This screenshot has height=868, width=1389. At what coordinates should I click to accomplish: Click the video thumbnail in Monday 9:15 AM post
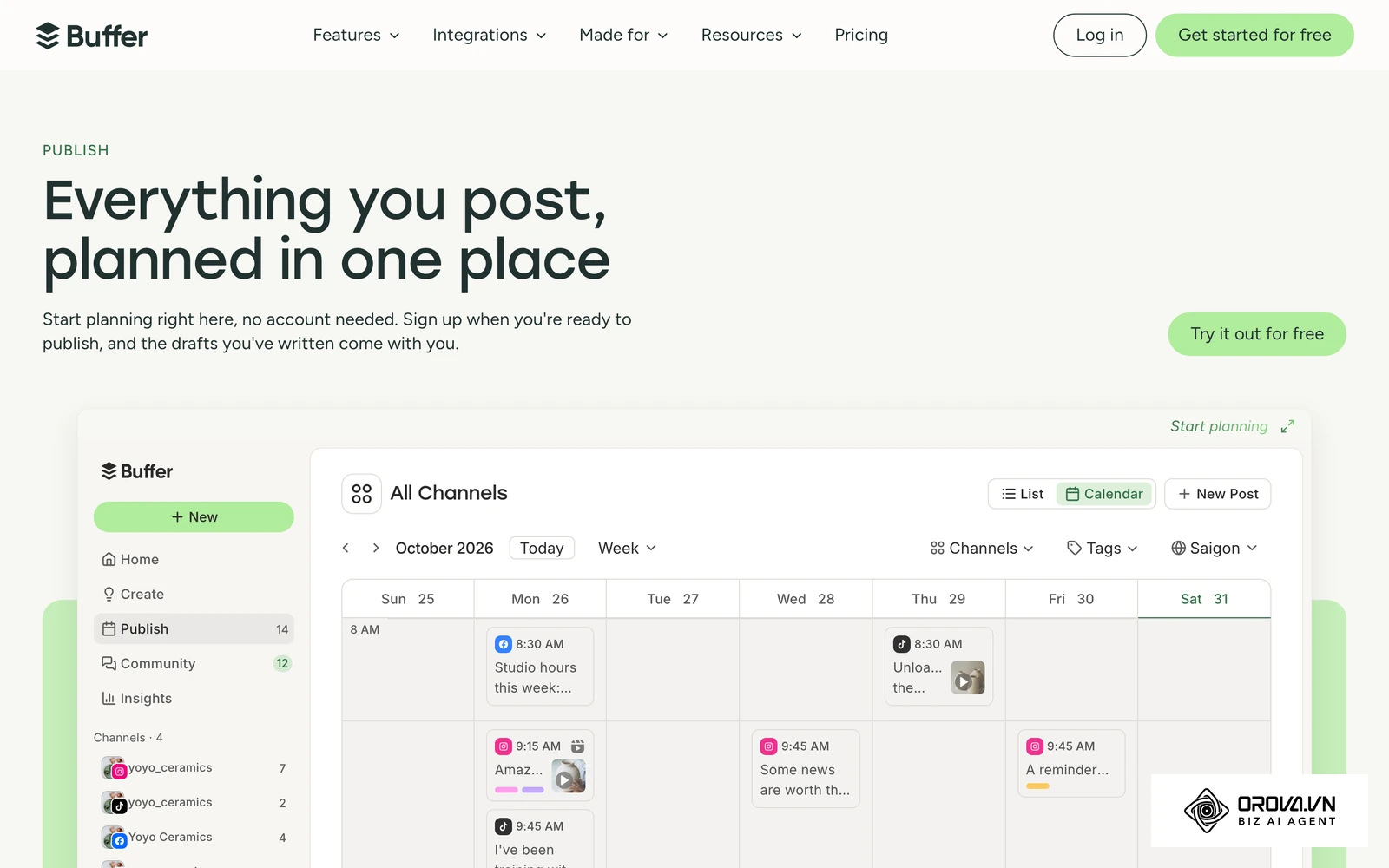569,776
